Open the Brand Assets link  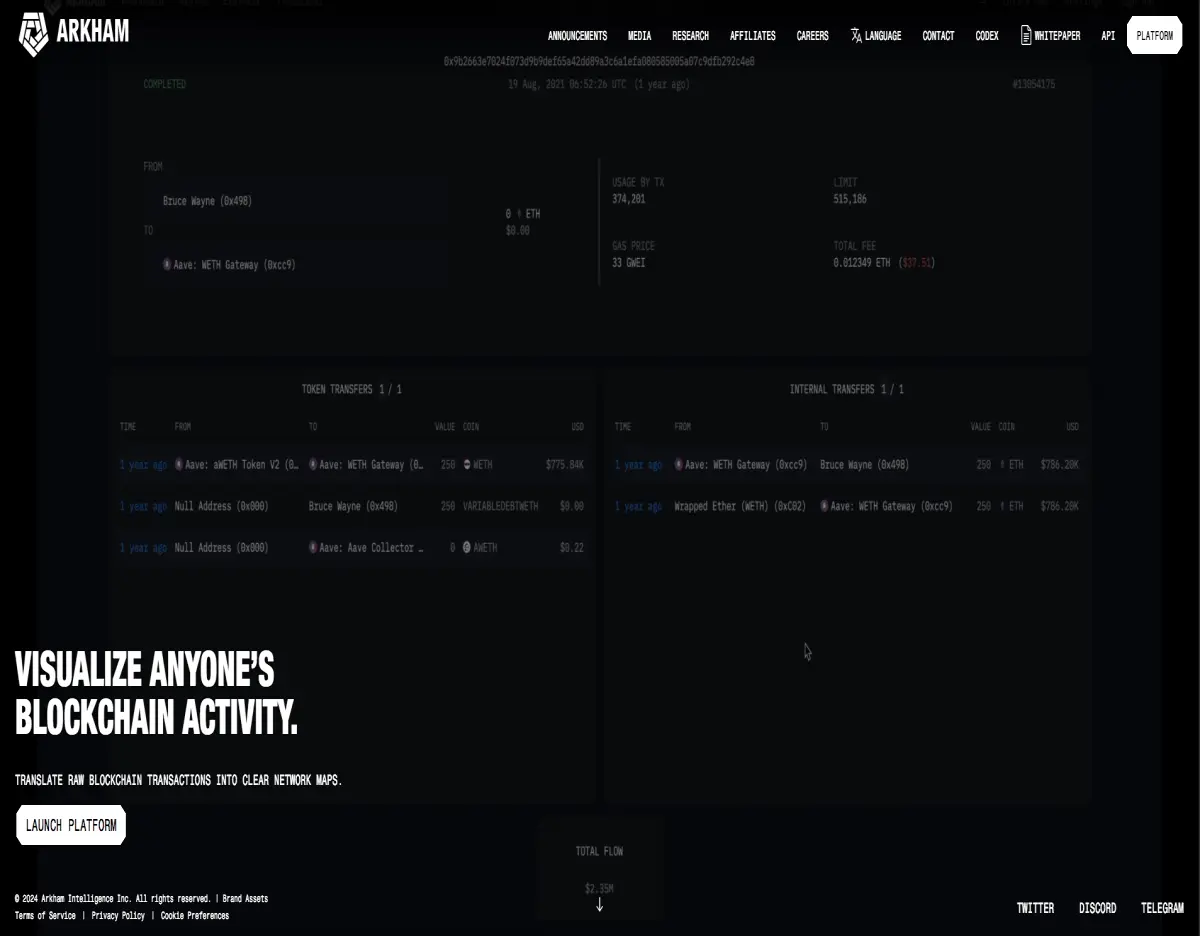point(245,899)
